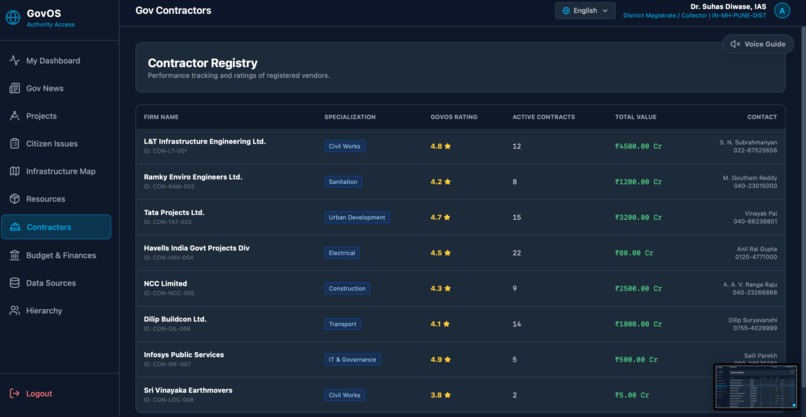This screenshot has width=806, height=417.
Task: Click contact S. N. Subrahmanyan
Action: pyautogui.click(x=748, y=142)
